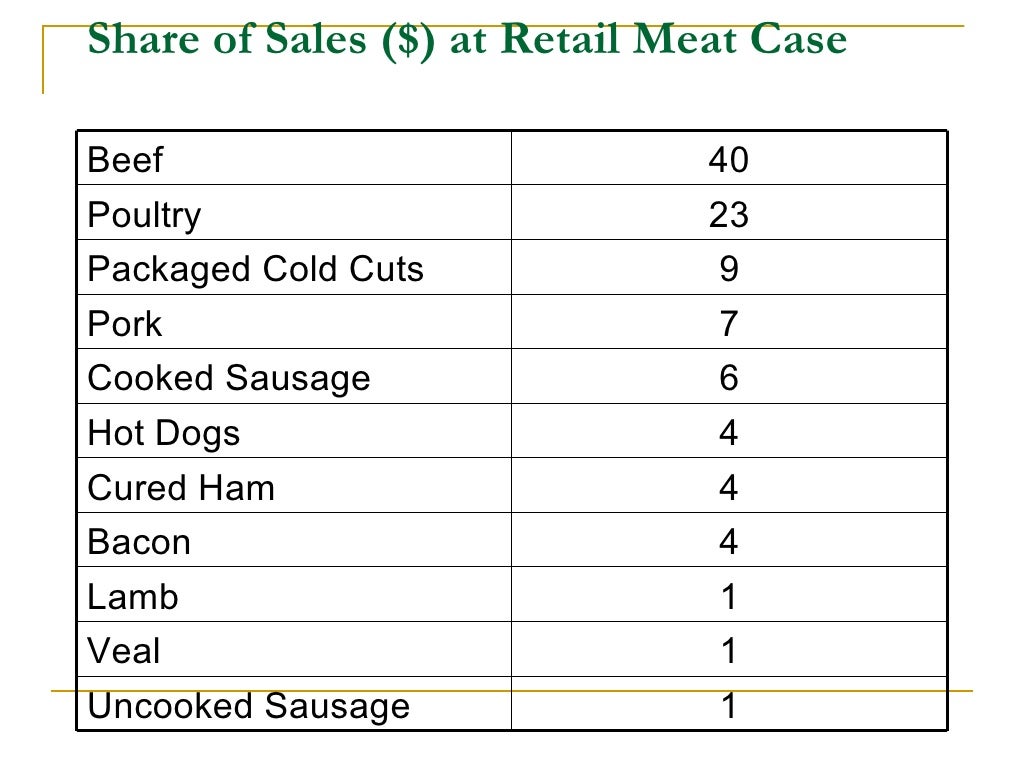Click the value 1 in the Veal row

click(728, 652)
